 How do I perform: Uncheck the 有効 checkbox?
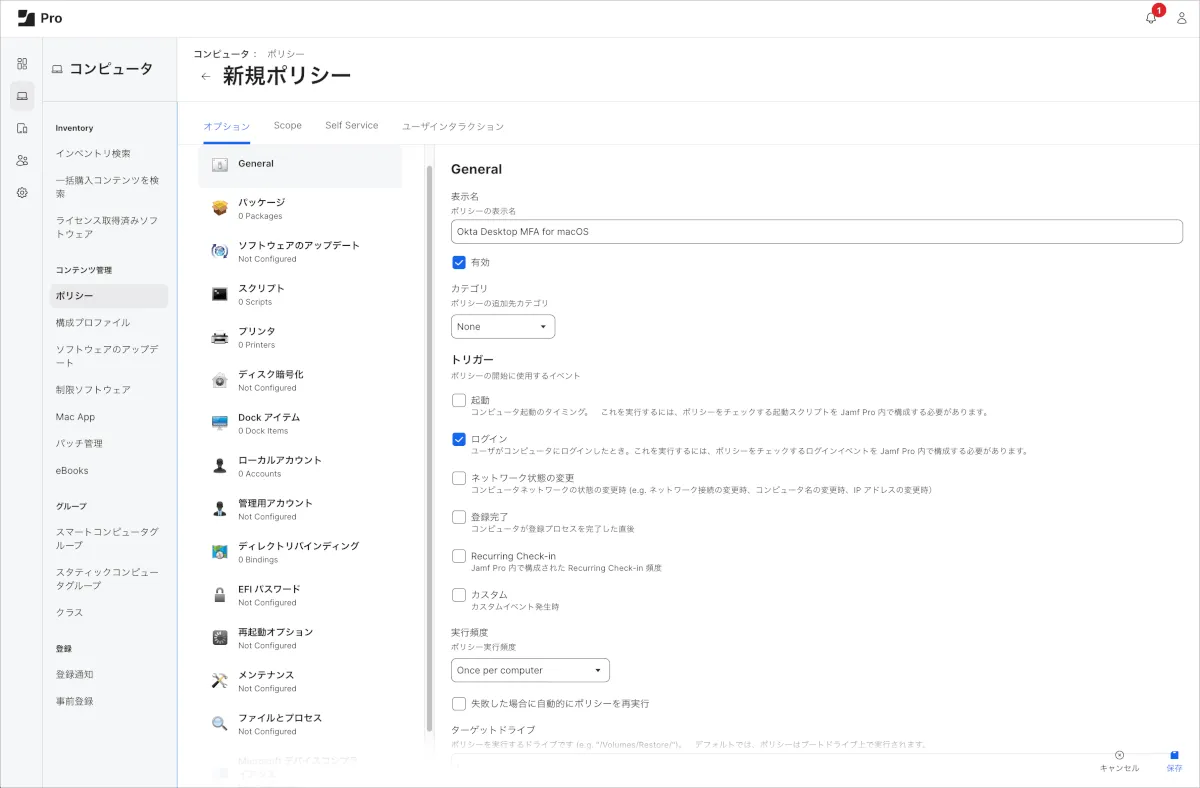tap(459, 262)
